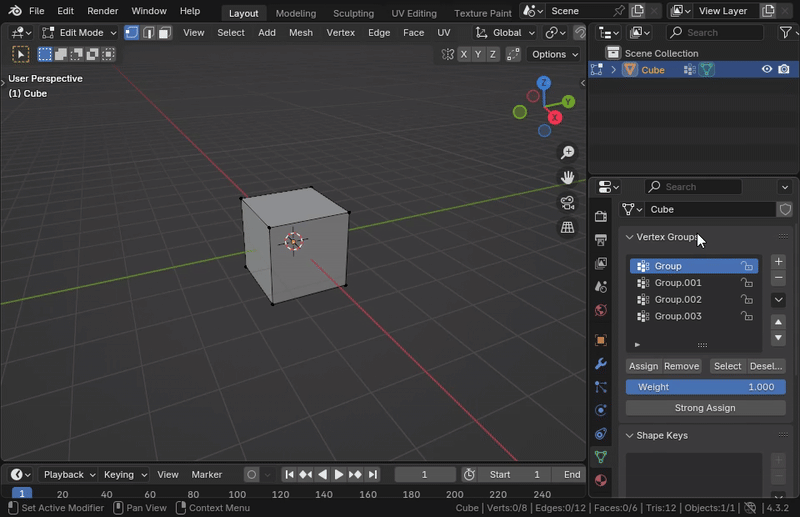Switch to face select mode
Image resolution: width=800 pixels, height=517 pixels.
pyautogui.click(x=164, y=32)
